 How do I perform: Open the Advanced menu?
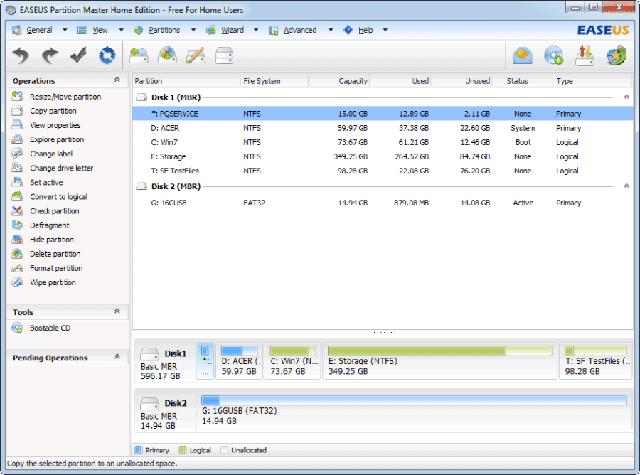click(300, 30)
